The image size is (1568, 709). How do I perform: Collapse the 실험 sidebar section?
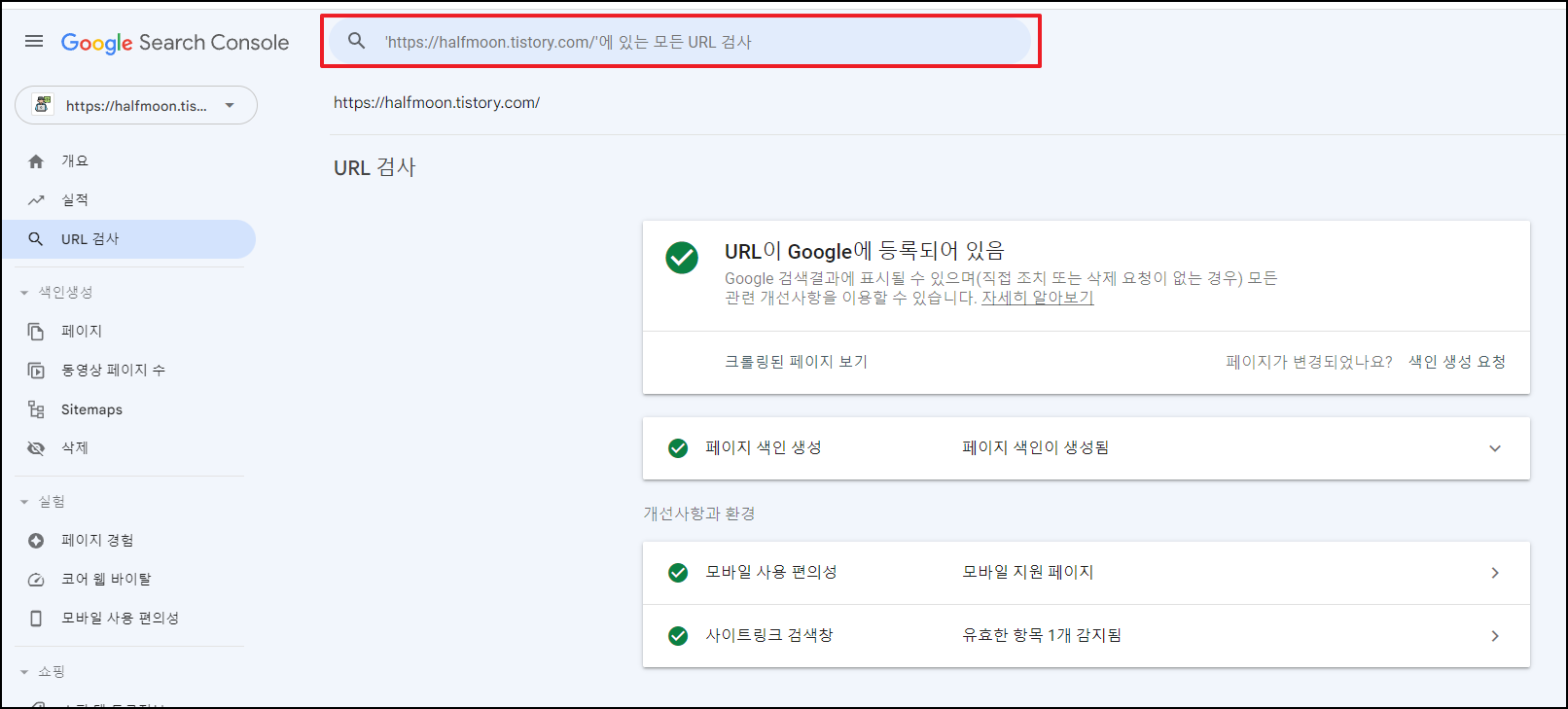click(24, 502)
